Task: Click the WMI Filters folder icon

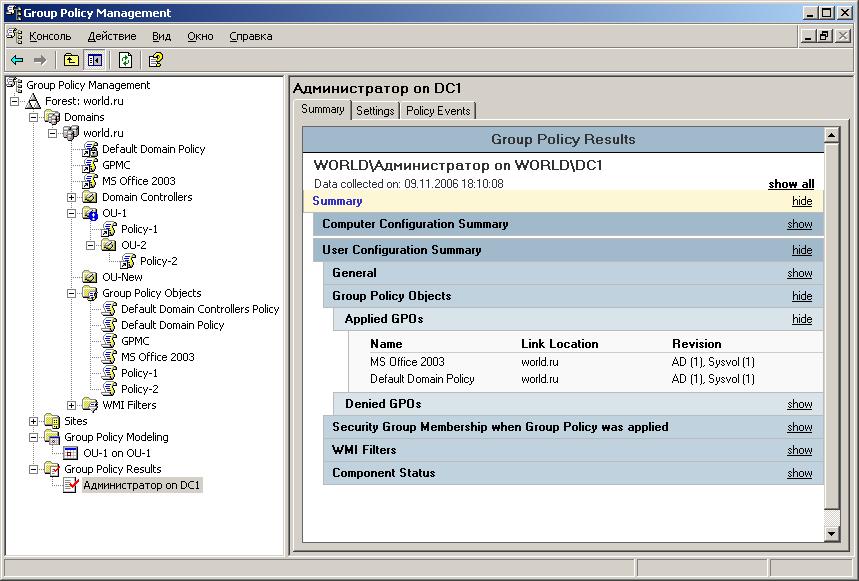Action: (90, 405)
